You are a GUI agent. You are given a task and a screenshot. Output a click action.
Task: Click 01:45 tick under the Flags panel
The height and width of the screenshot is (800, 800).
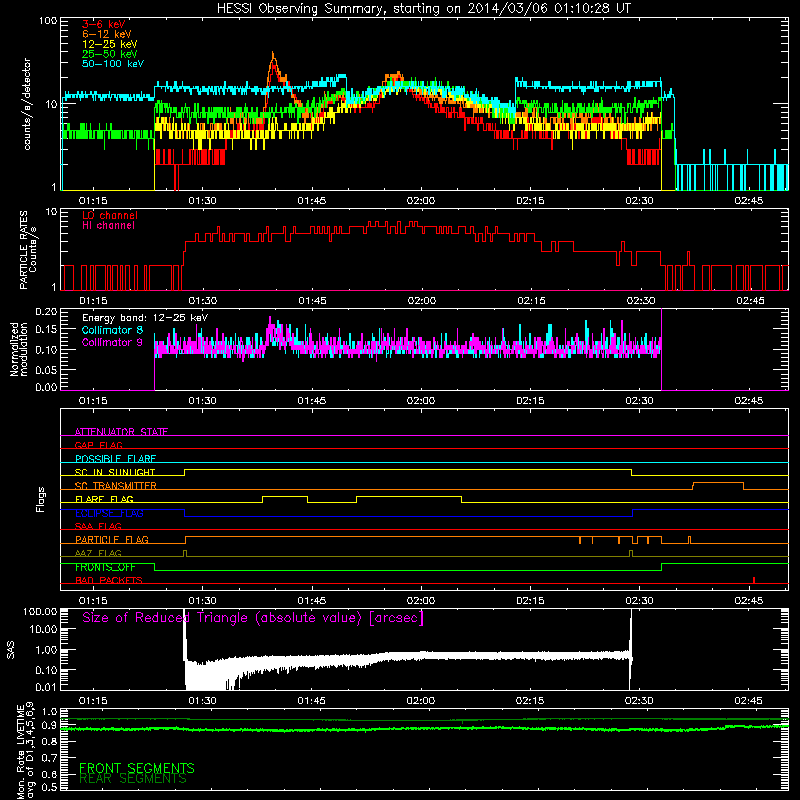[x=312, y=601]
